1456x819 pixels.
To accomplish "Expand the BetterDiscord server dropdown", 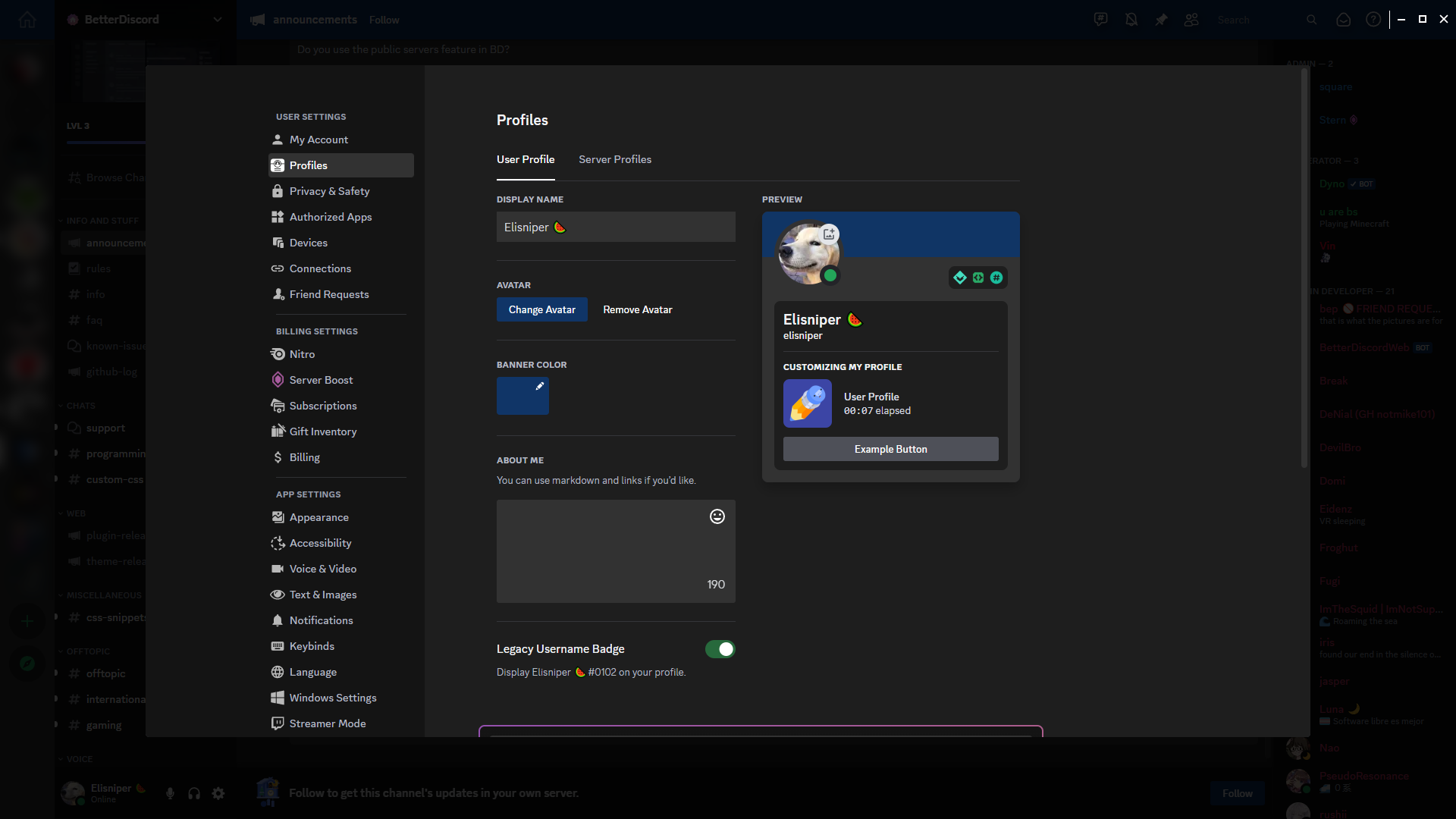I will 218,20.
